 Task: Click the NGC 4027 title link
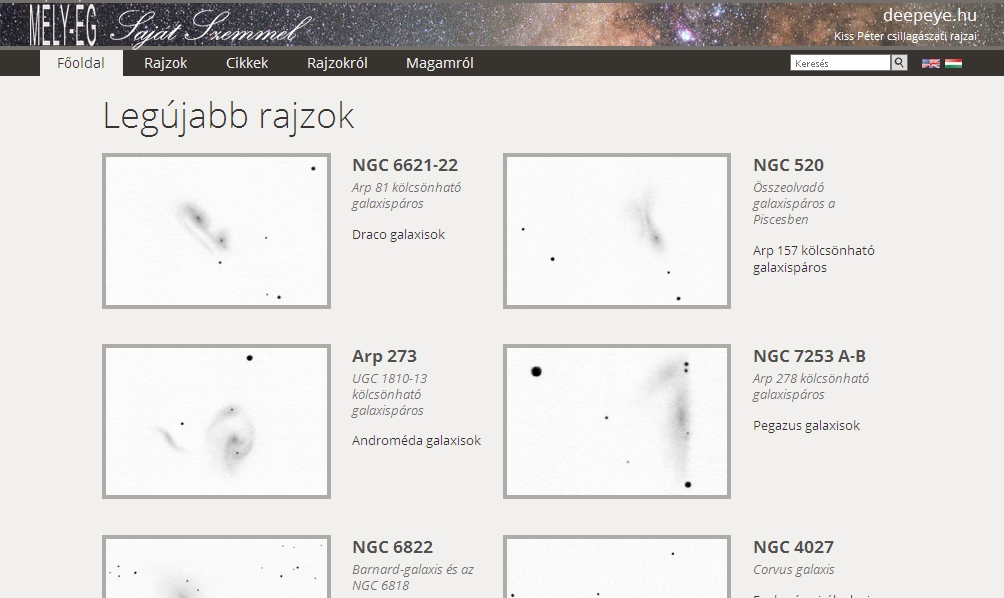click(793, 547)
